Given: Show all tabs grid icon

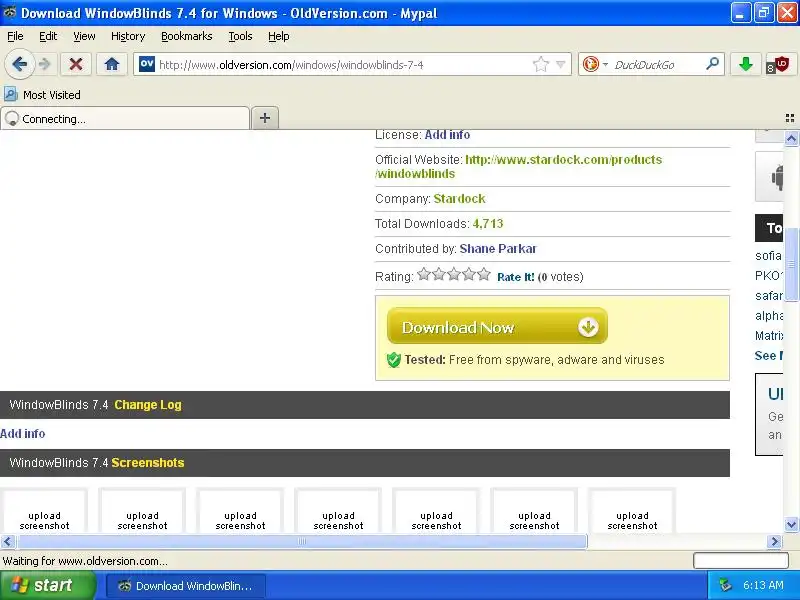Looking at the screenshot, I should 790,118.
